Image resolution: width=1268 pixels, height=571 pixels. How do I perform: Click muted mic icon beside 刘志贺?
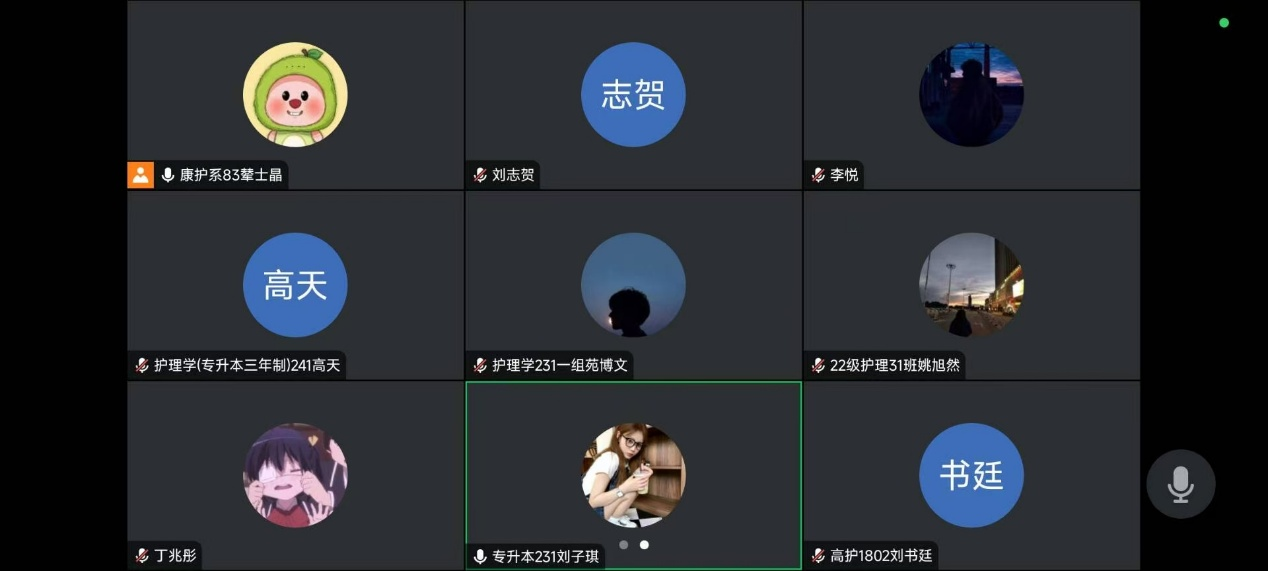[x=480, y=175]
